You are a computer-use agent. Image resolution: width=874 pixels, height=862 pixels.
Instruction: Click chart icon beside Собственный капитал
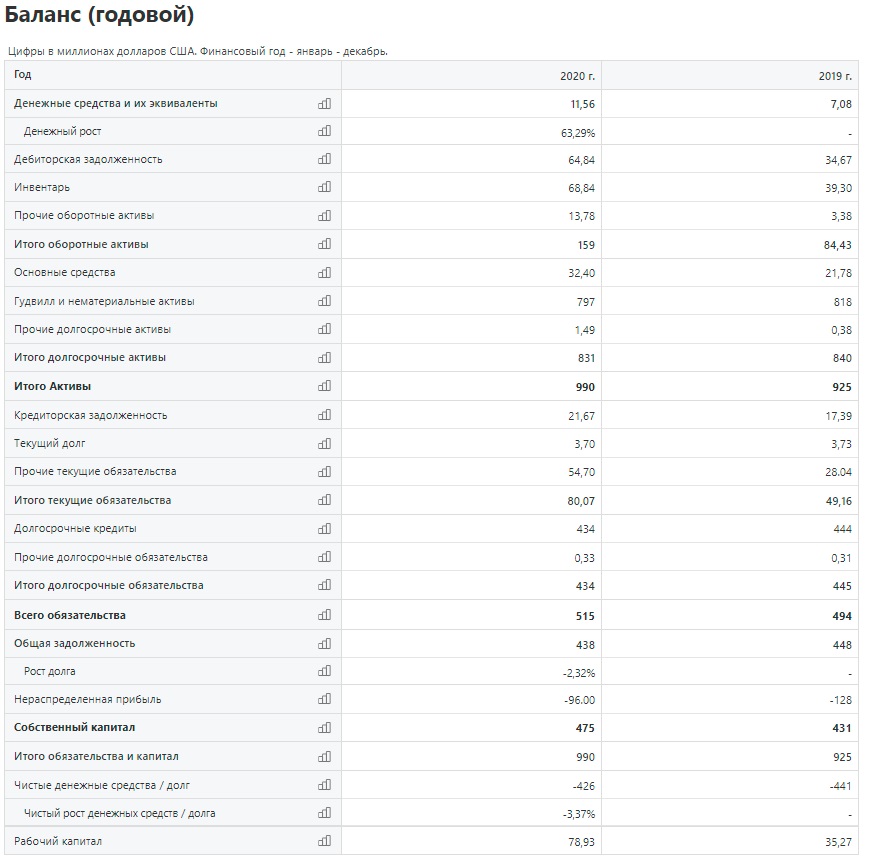coord(324,728)
